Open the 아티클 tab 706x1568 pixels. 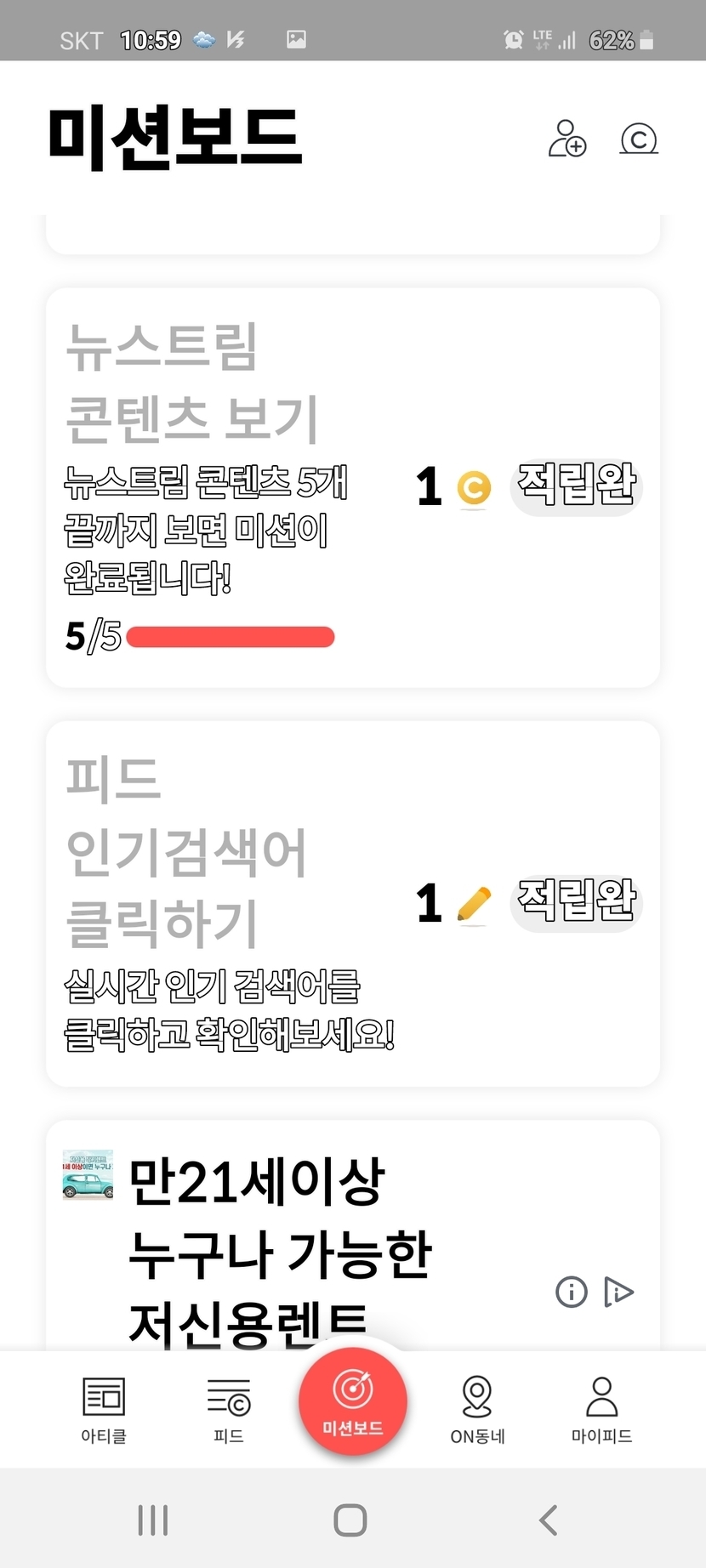pos(104,1410)
